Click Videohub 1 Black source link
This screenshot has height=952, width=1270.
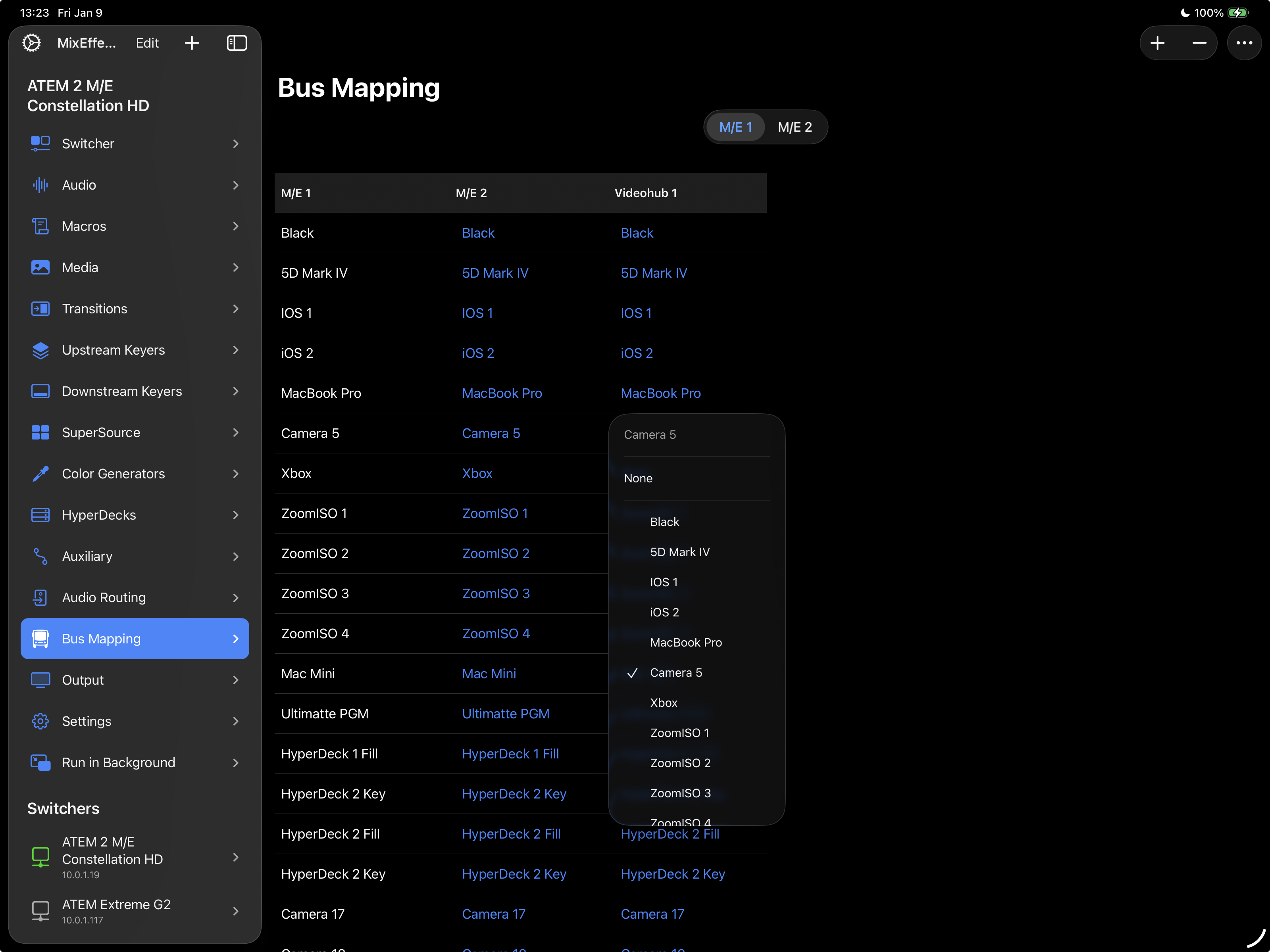pos(637,233)
